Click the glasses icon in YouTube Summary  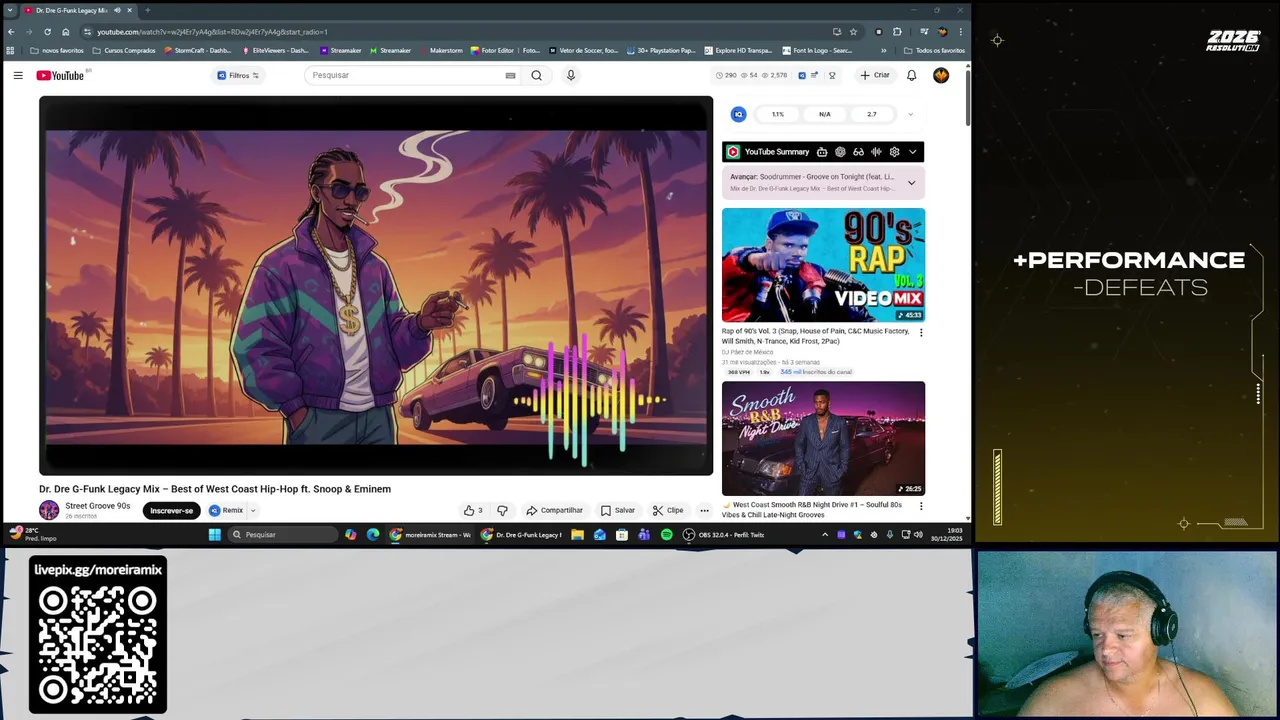point(858,152)
